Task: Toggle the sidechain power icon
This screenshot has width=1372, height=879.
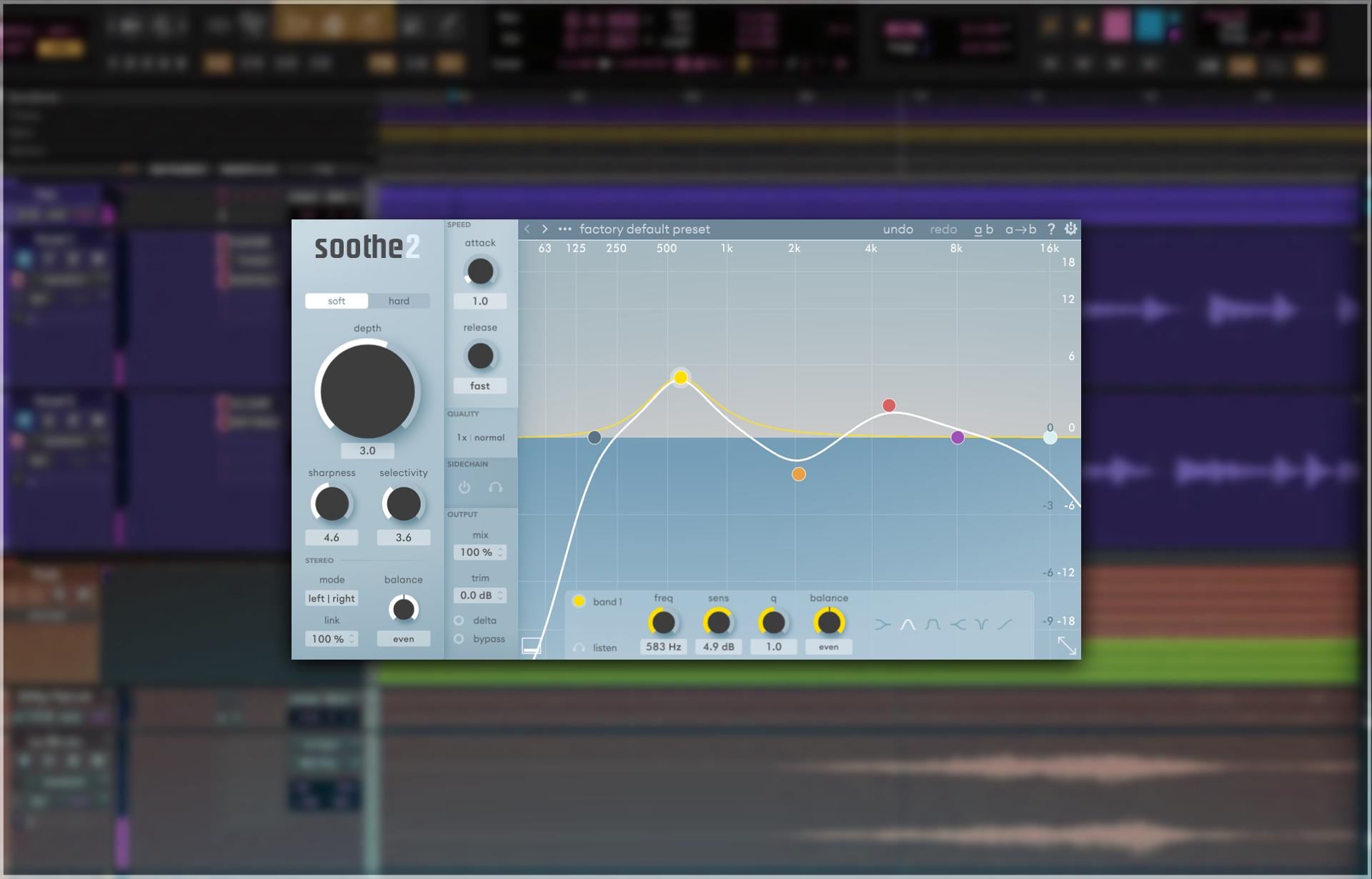Action: tap(464, 487)
